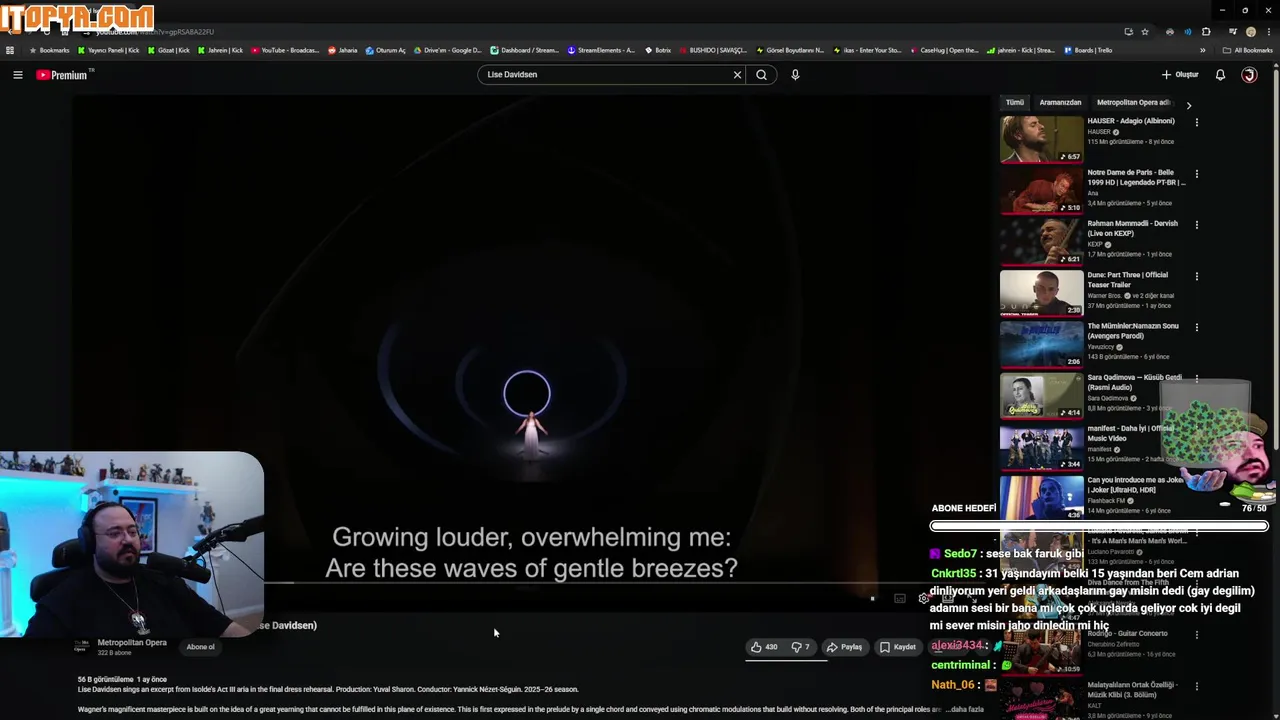Open Drive'ım - Google D... bookmark
Viewport: 1280px width, 720px height.
(x=447, y=50)
